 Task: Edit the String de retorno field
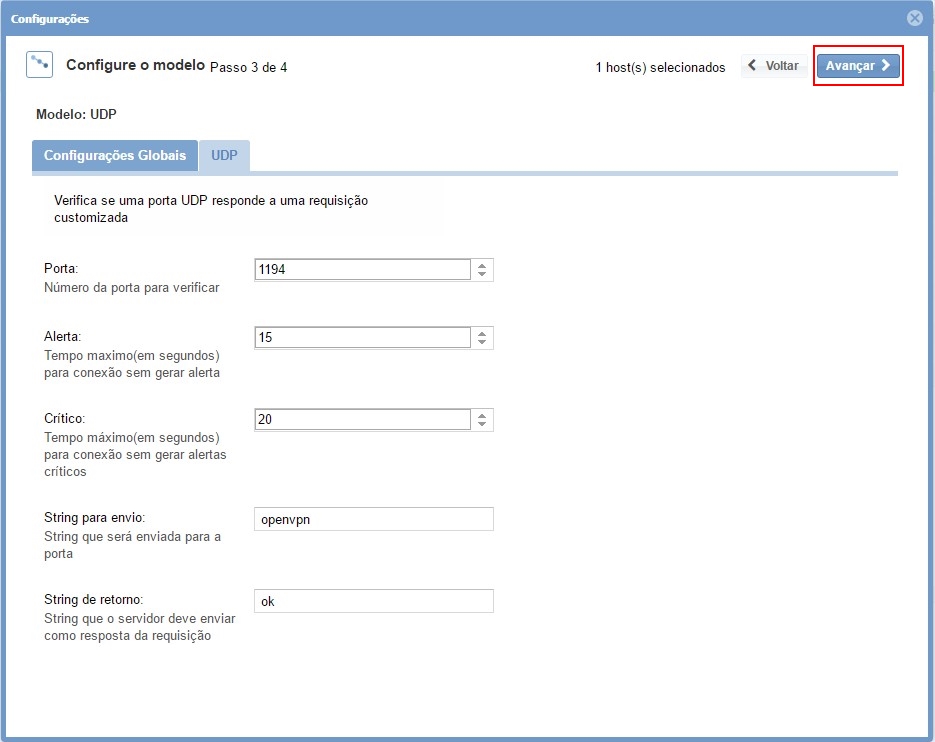[373, 601]
